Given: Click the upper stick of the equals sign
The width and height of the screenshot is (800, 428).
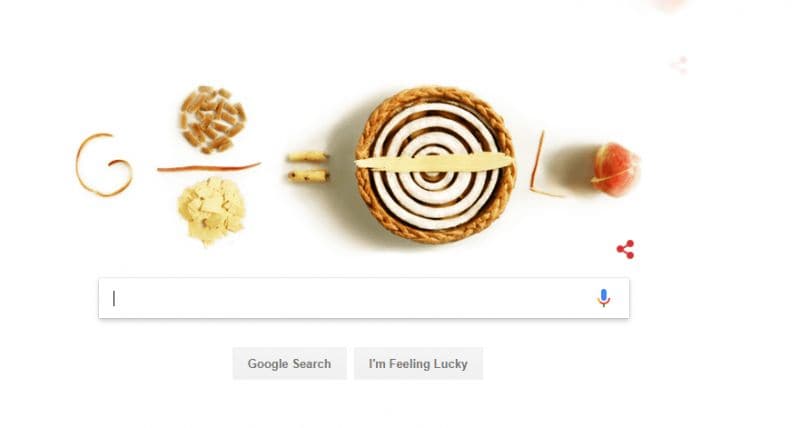Looking at the screenshot, I should [x=307, y=157].
